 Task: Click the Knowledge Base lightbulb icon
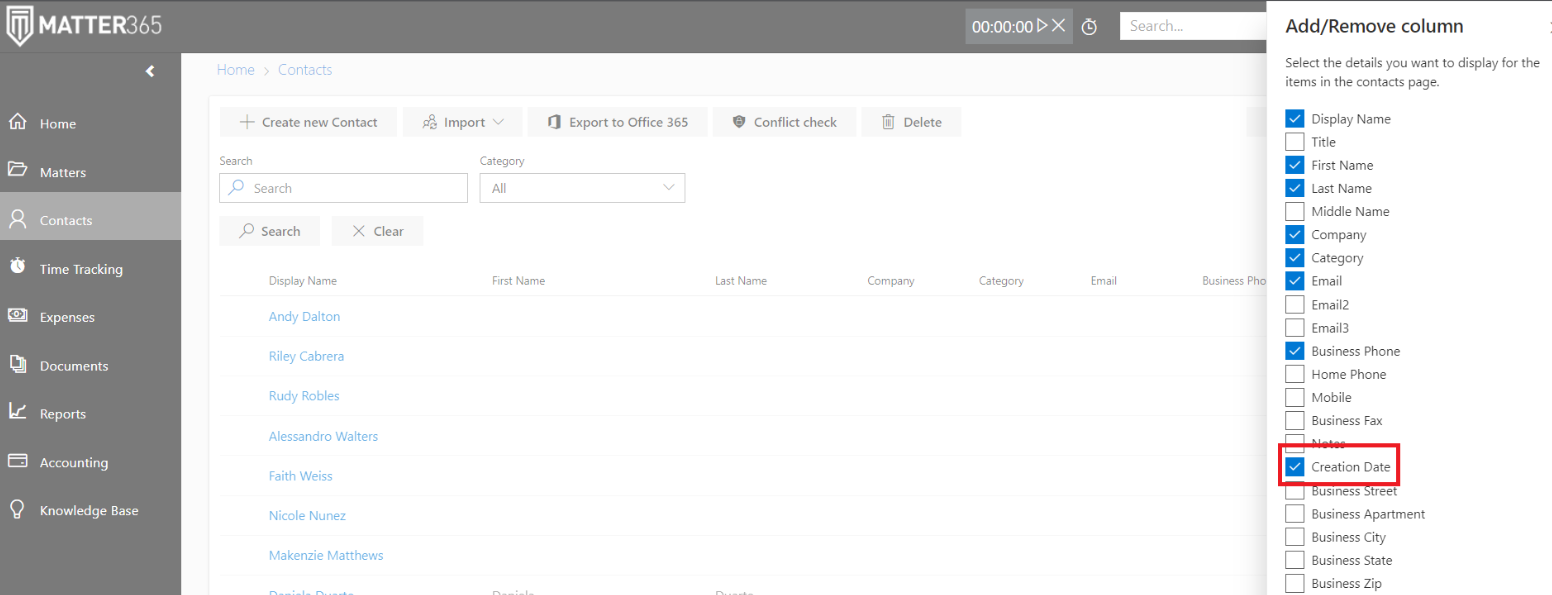(17, 509)
